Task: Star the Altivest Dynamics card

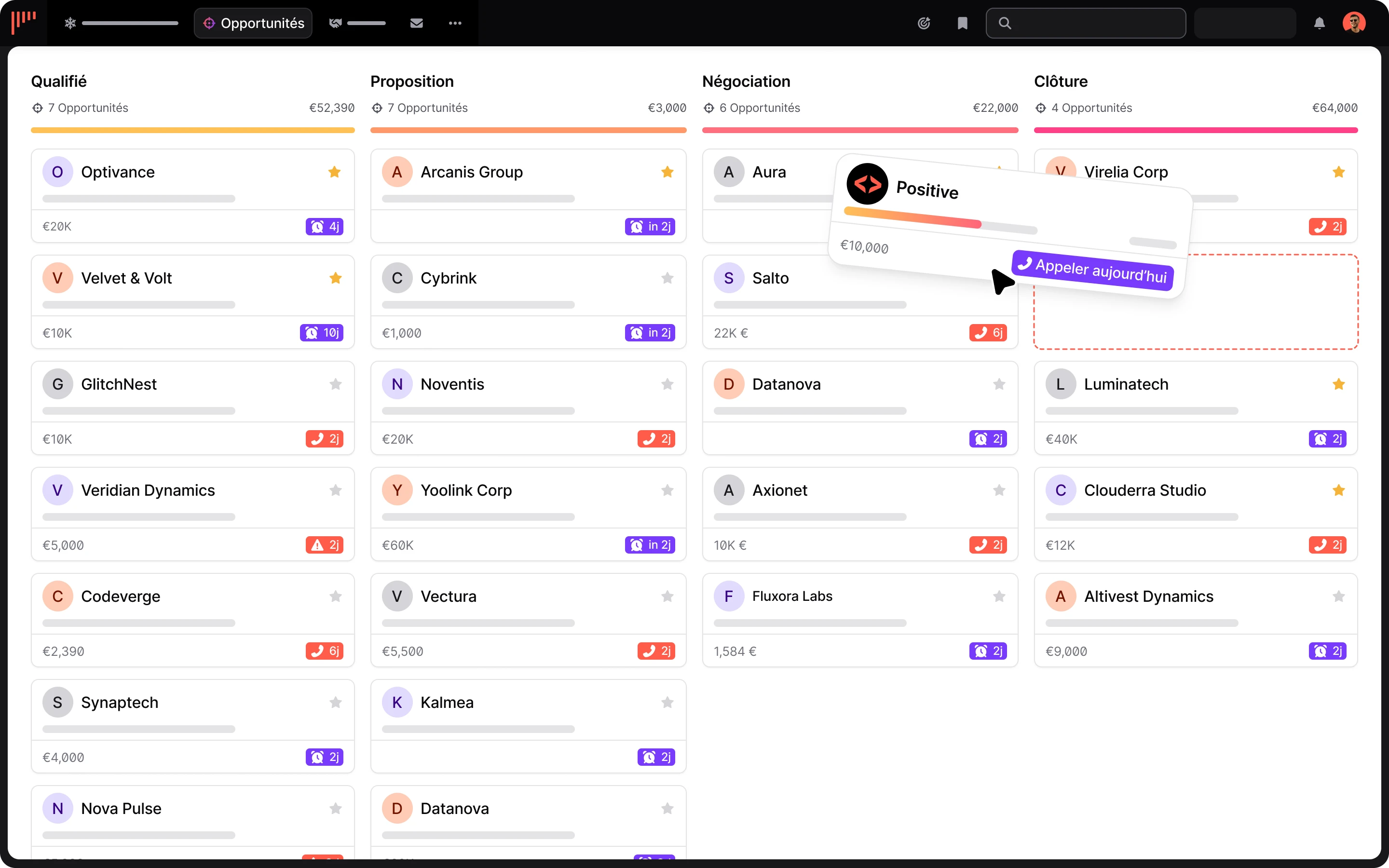Action: coord(1339,597)
